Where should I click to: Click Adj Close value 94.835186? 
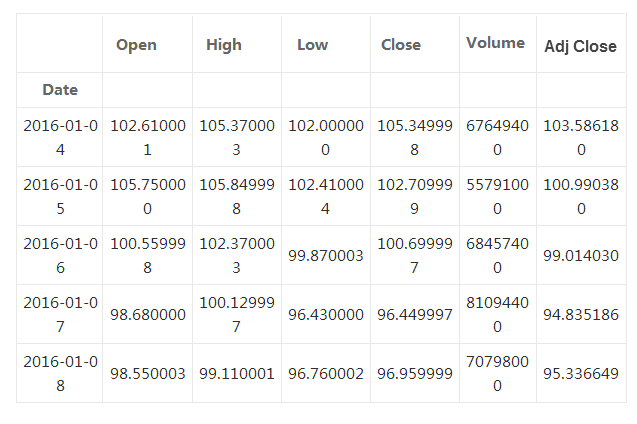coord(580,315)
